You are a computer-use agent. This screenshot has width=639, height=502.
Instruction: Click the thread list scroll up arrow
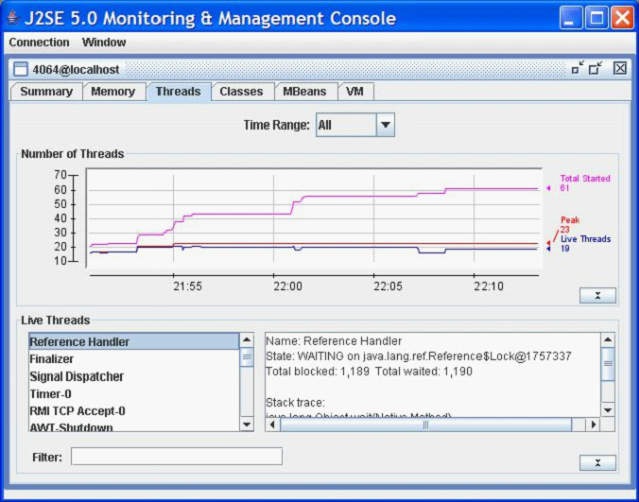(247, 340)
